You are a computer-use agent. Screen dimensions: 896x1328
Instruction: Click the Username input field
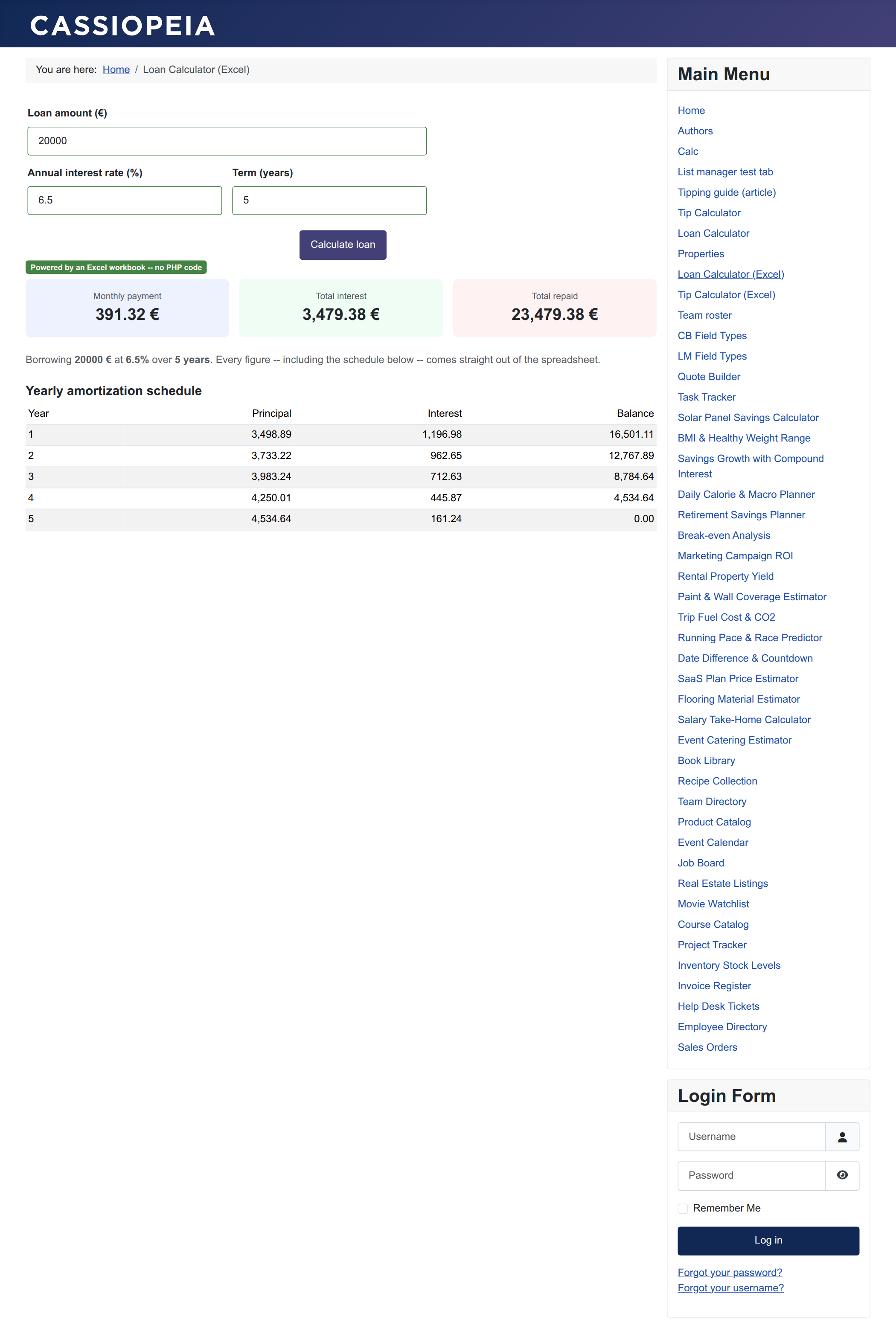click(x=751, y=1136)
